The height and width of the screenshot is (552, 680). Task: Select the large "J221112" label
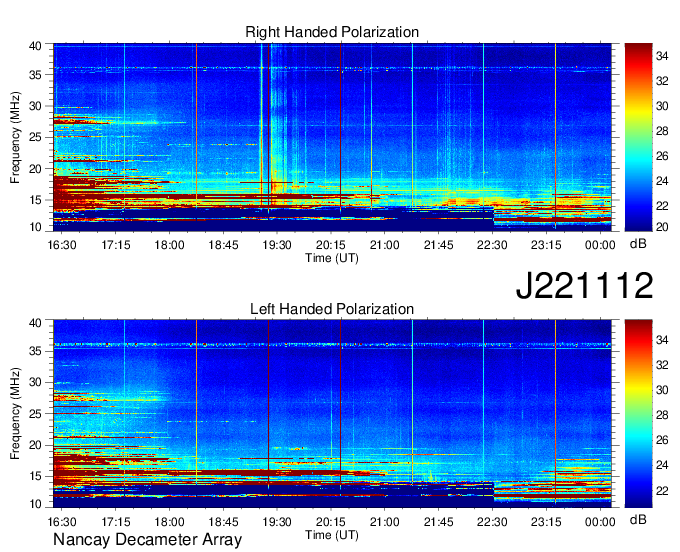click(x=584, y=286)
